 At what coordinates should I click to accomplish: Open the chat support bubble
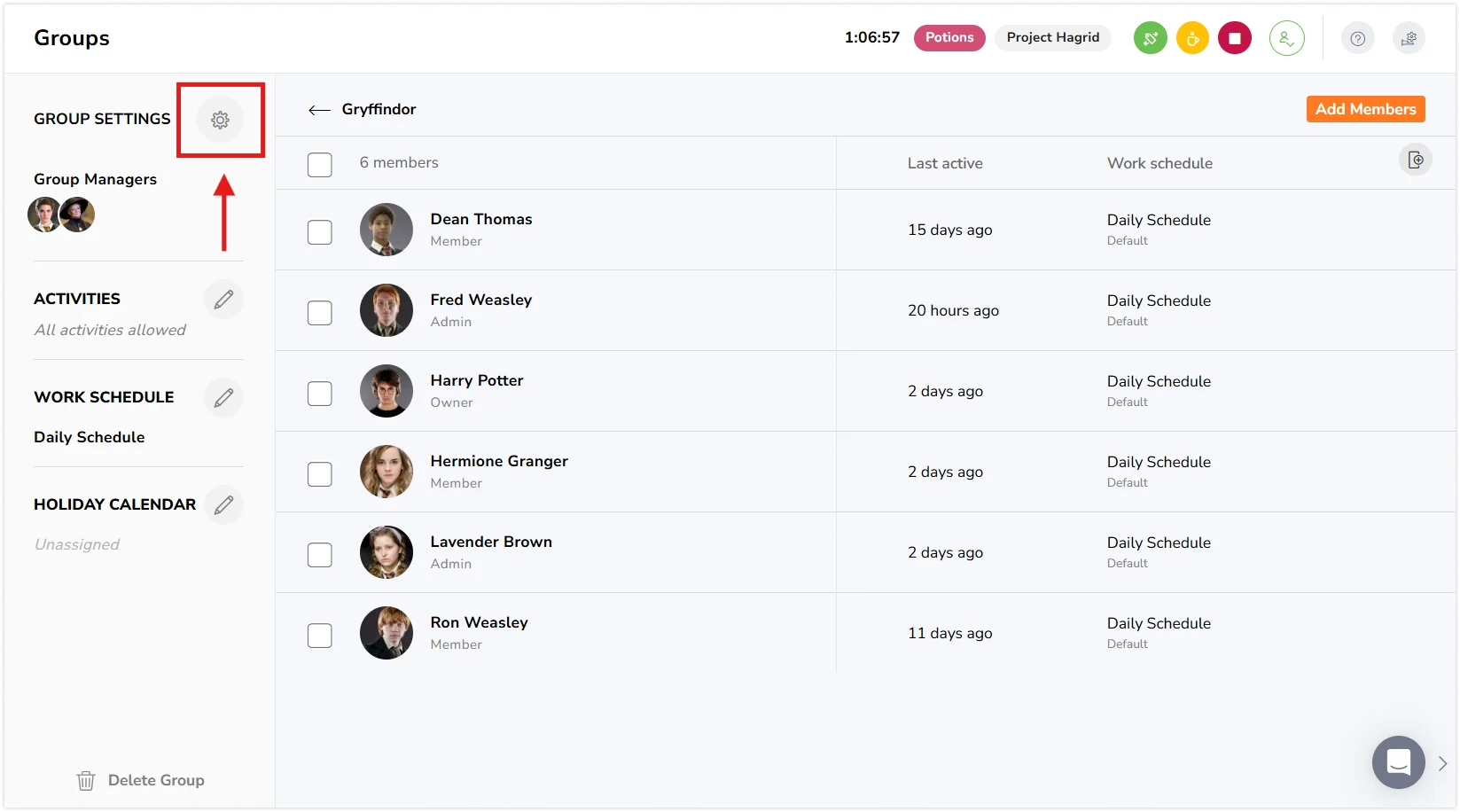click(x=1398, y=762)
